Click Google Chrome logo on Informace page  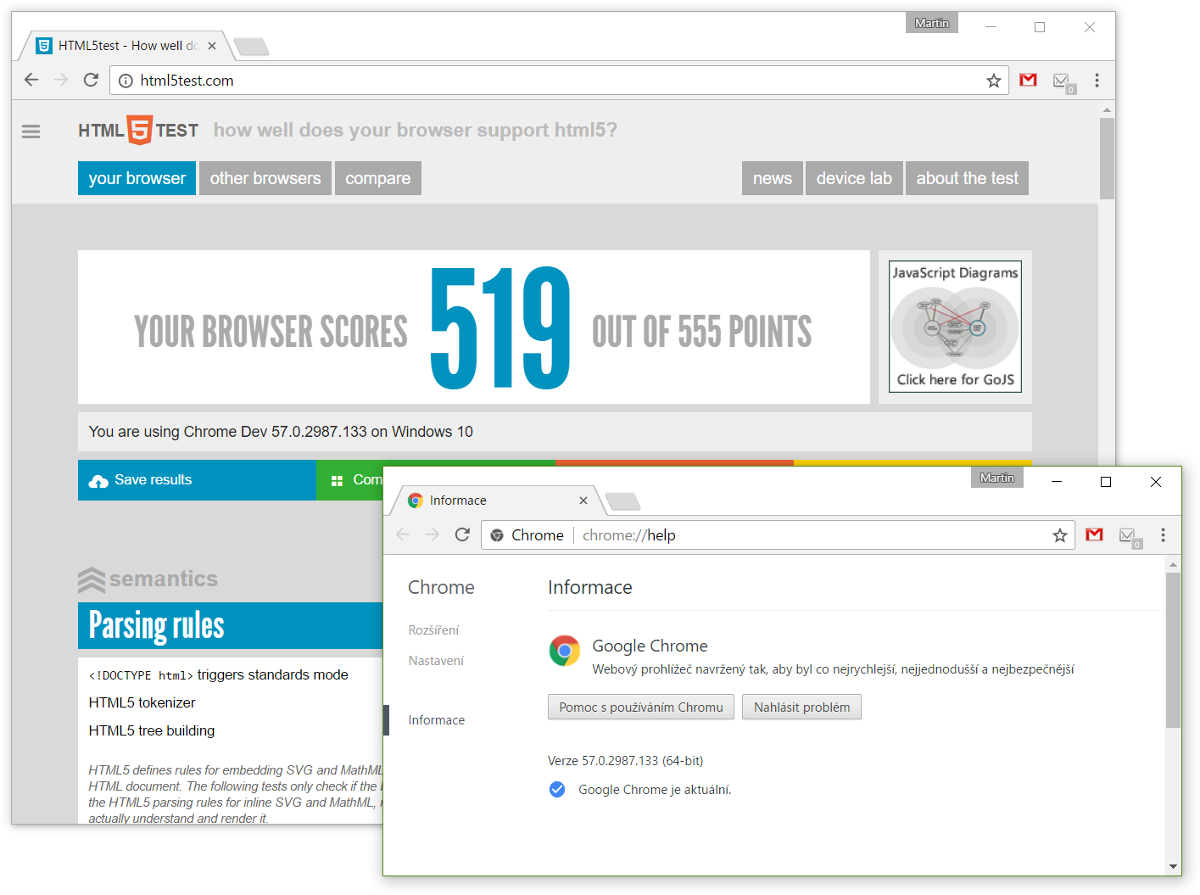coord(564,651)
